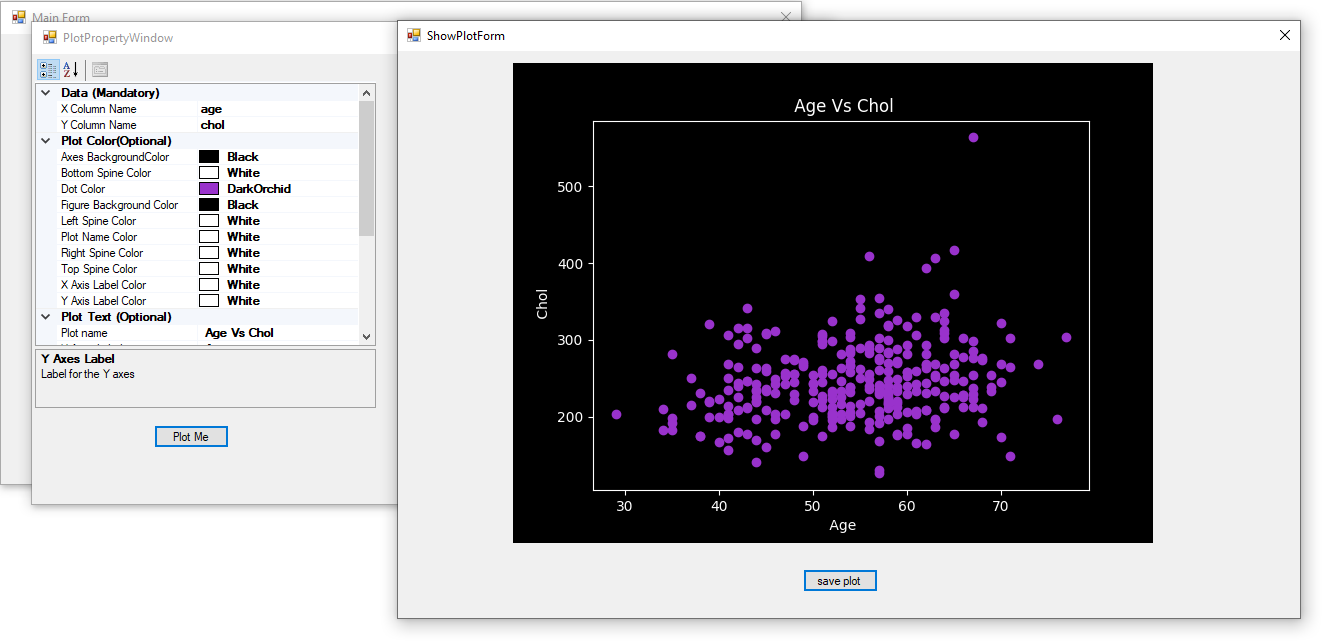Click the Chol y-axis label on plot
Image resolution: width=1343 pixels, height=641 pixels.
coord(543,305)
